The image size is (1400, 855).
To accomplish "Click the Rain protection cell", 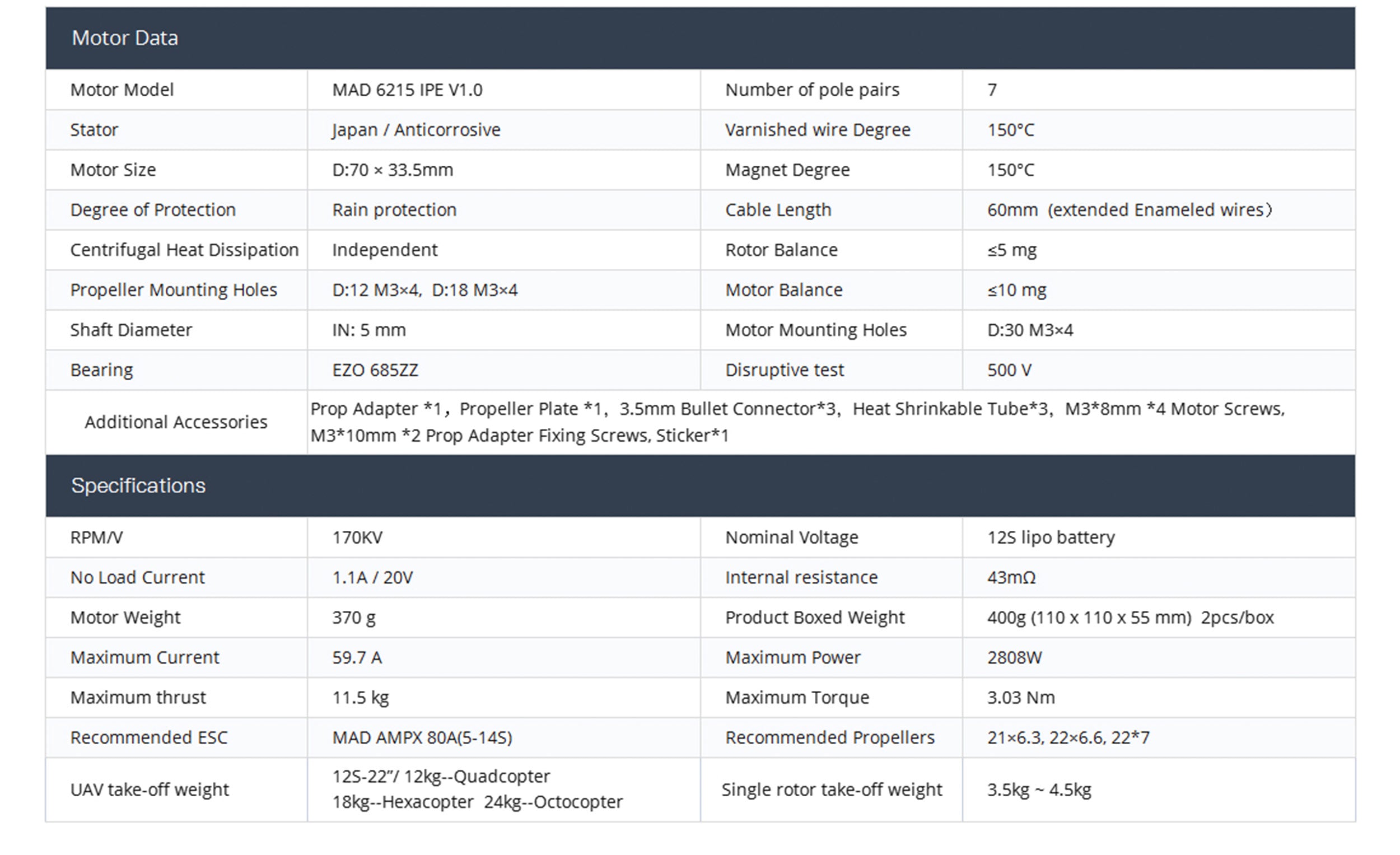I will pos(394,210).
